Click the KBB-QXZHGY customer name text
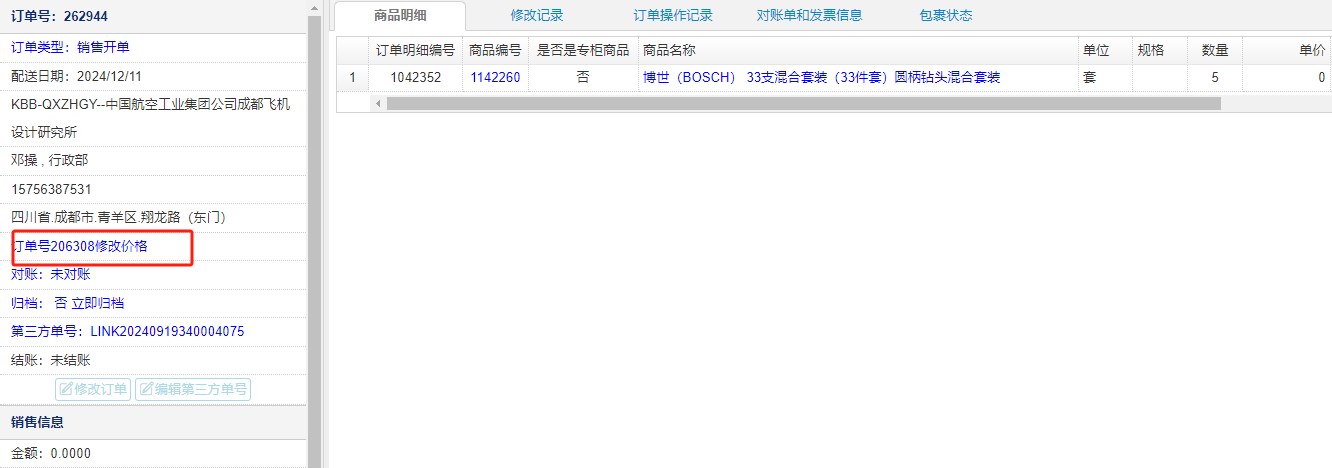This screenshot has width=1332, height=468. pyautogui.click(x=150, y=117)
